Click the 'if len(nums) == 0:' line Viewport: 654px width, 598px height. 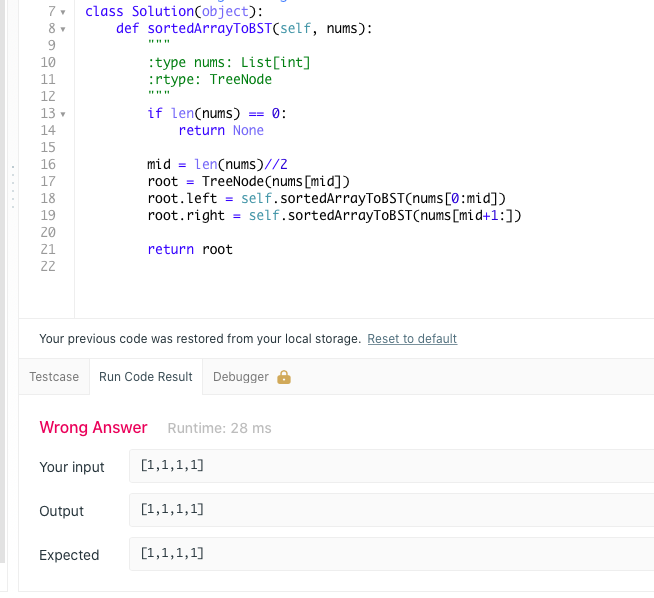(217, 113)
